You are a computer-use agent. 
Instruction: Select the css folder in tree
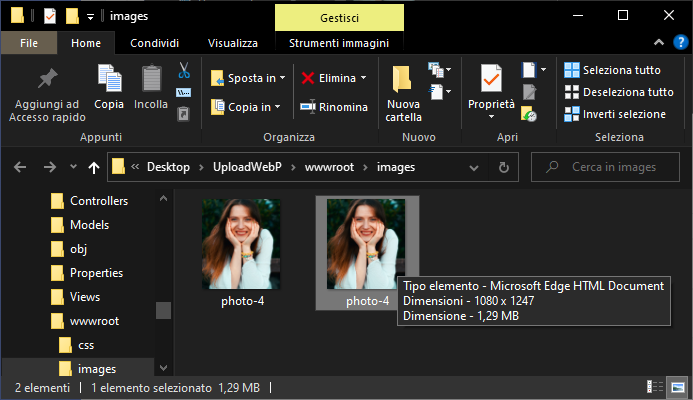tap(77, 345)
